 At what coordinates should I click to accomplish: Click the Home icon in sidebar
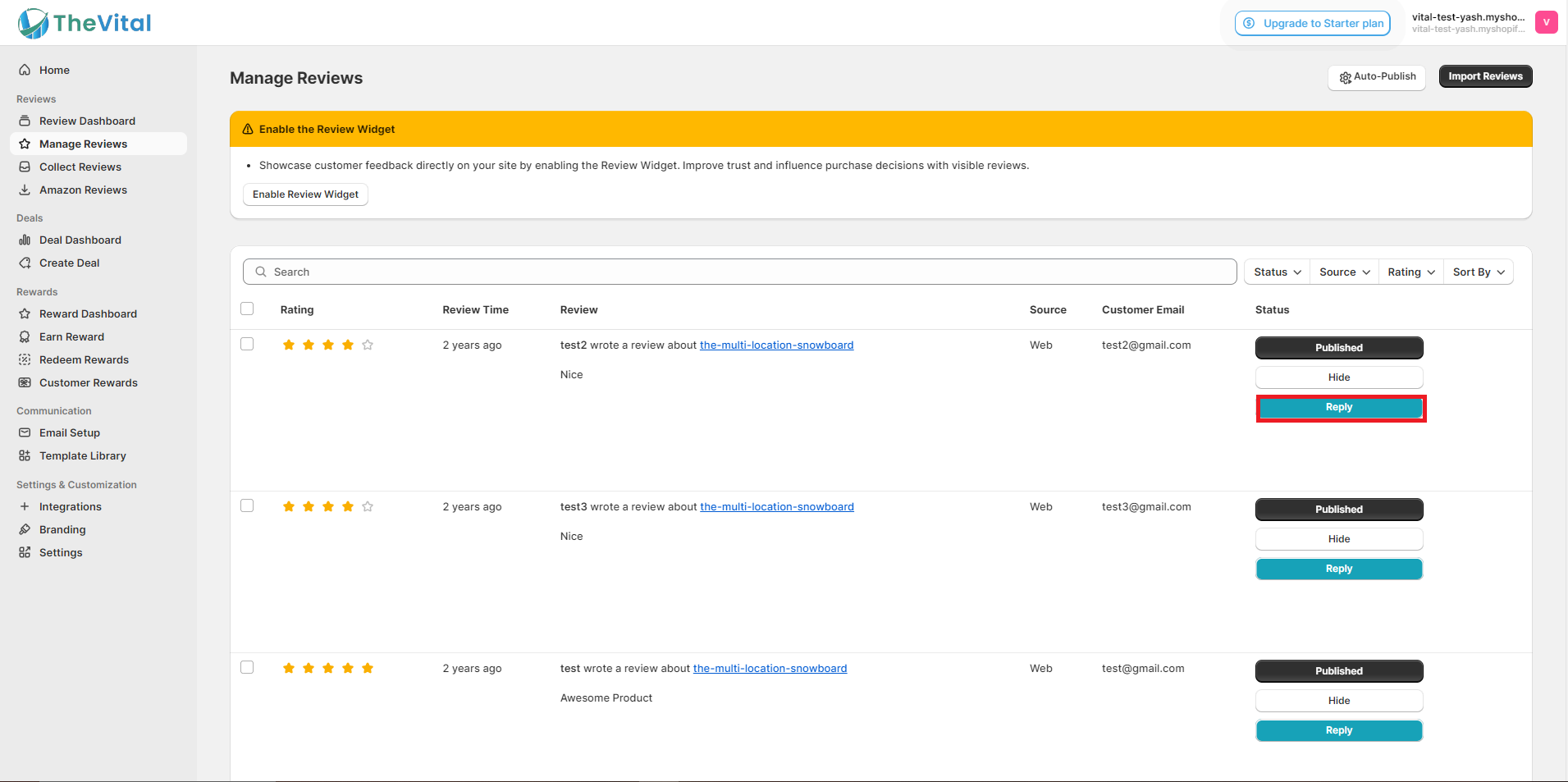click(x=25, y=70)
